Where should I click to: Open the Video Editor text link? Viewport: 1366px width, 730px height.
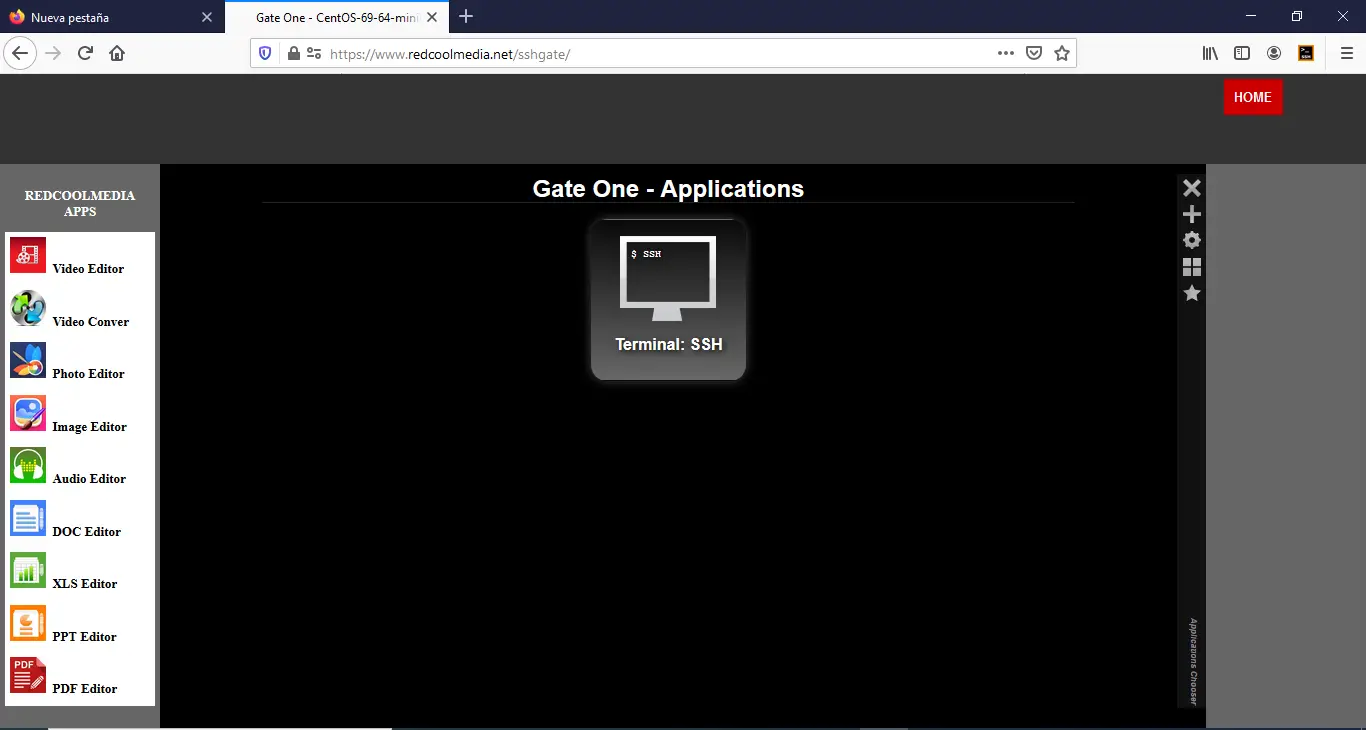point(88,269)
